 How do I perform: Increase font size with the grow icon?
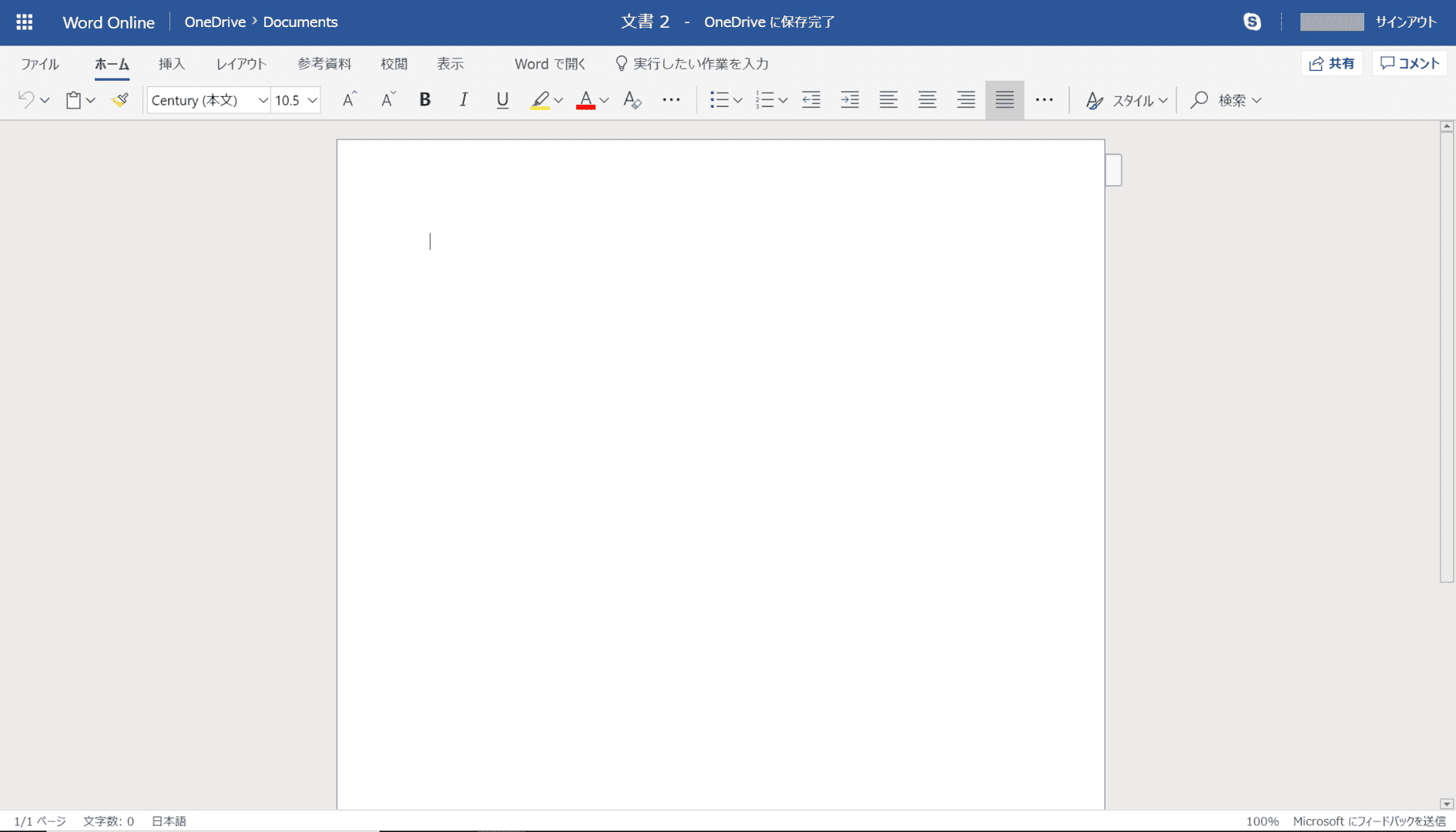349,99
